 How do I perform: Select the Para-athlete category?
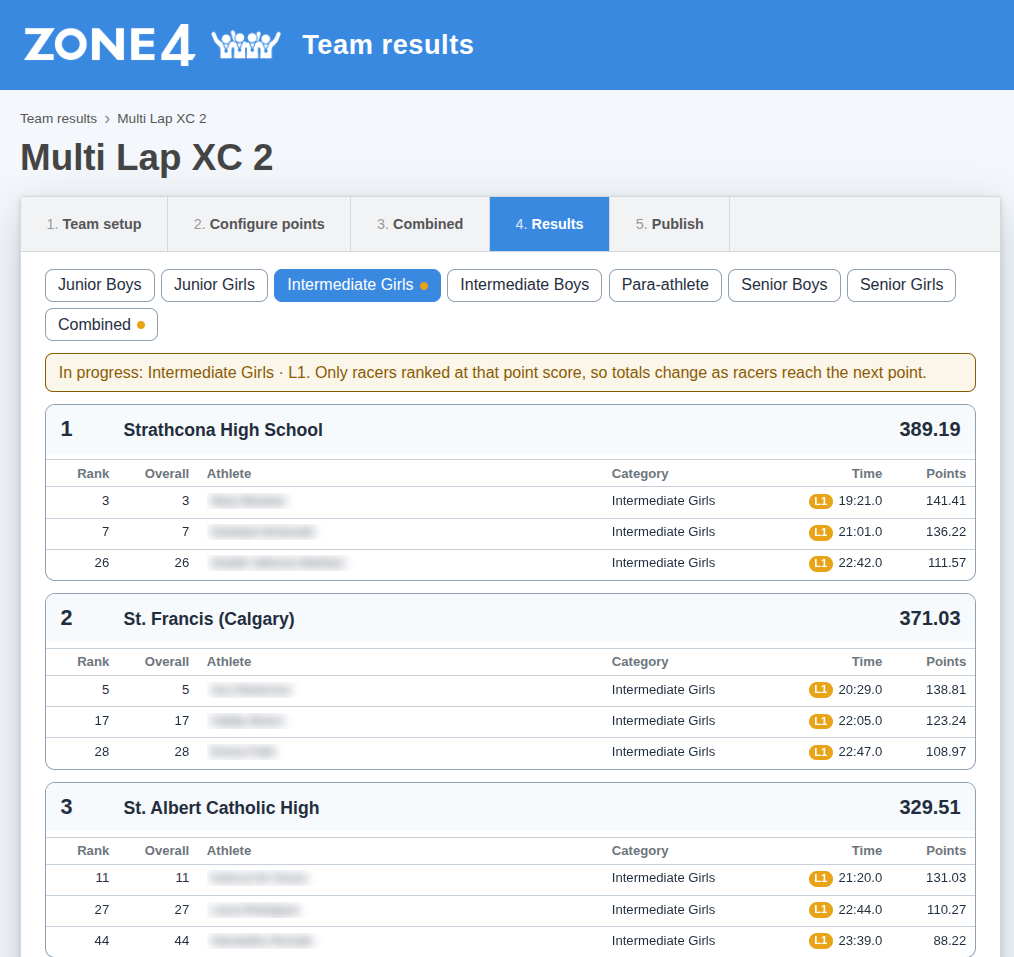click(x=665, y=285)
